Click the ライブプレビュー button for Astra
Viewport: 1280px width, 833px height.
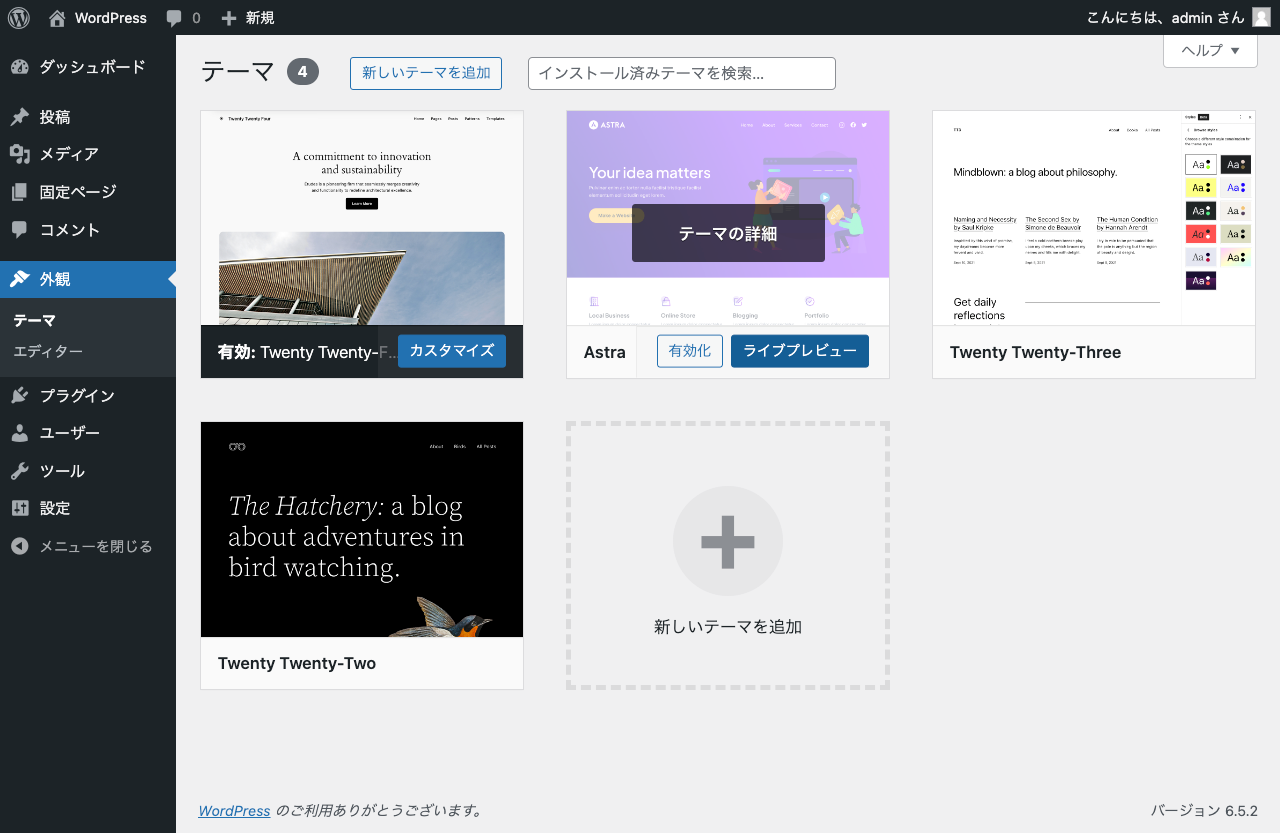(800, 351)
